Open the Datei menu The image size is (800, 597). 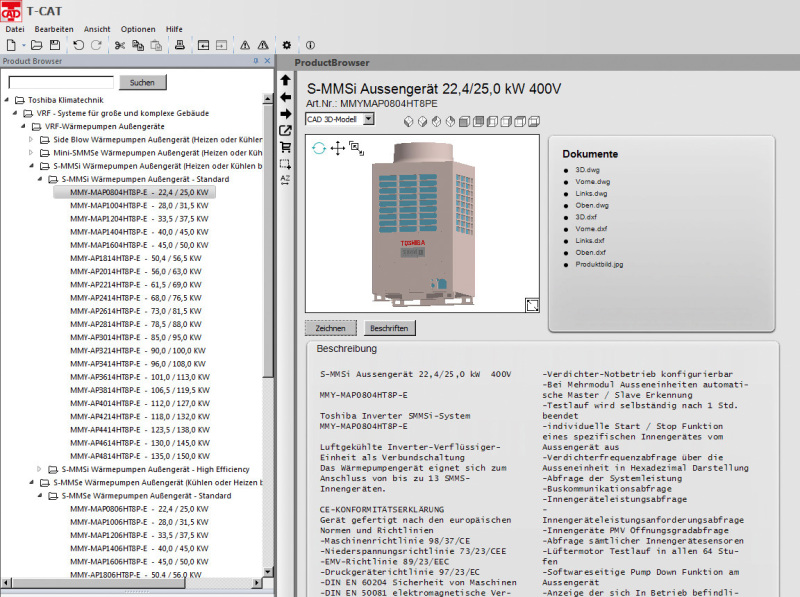[x=15, y=29]
